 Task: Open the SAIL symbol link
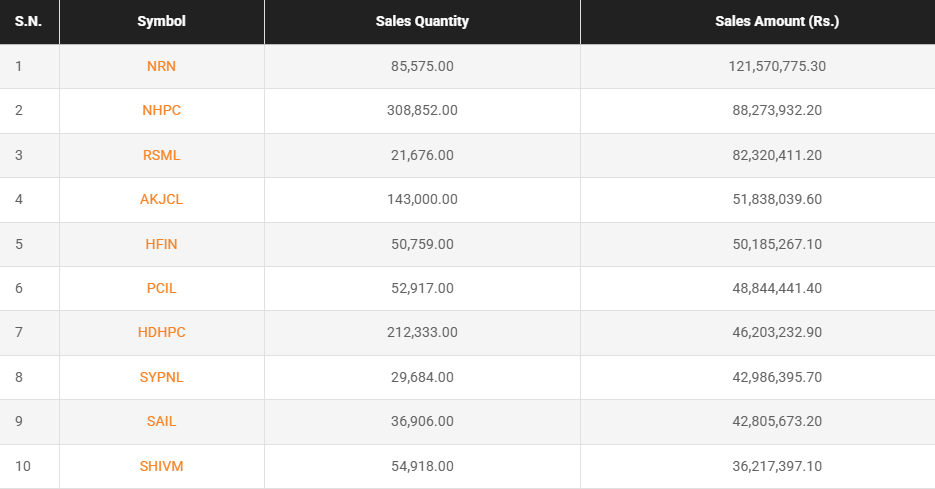coord(161,421)
